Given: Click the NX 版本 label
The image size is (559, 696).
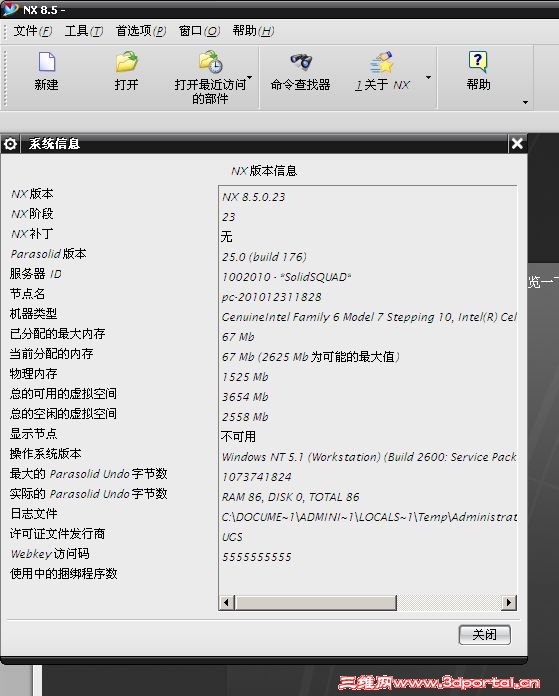Looking at the screenshot, I should [x=32, y=194].
